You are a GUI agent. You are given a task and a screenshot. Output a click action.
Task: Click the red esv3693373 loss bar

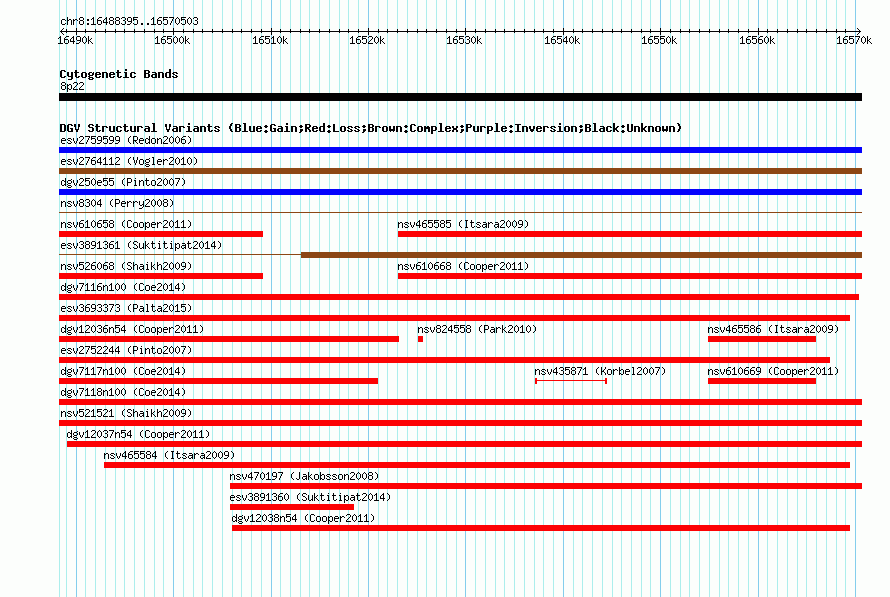coord(454,318)
